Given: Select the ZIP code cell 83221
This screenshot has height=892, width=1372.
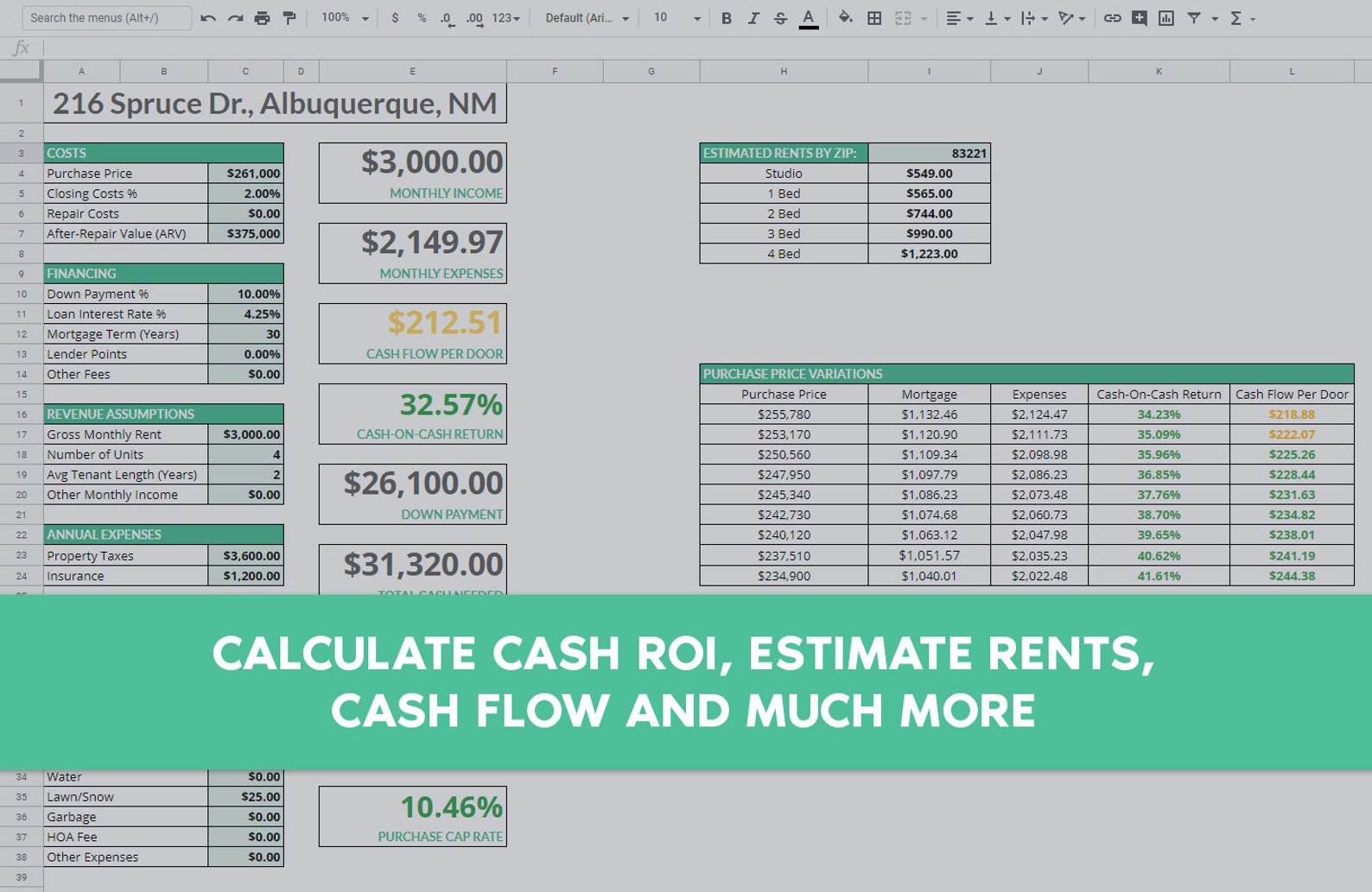Looking at the screenshot, I should [x=929, y=153].
